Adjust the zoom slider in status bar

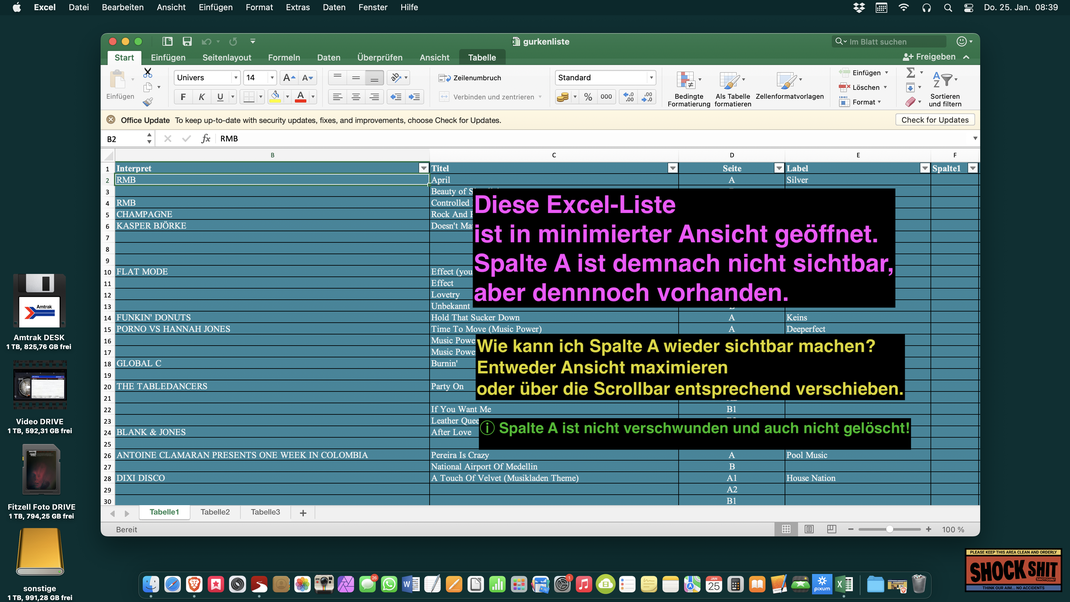pos(889,529)
